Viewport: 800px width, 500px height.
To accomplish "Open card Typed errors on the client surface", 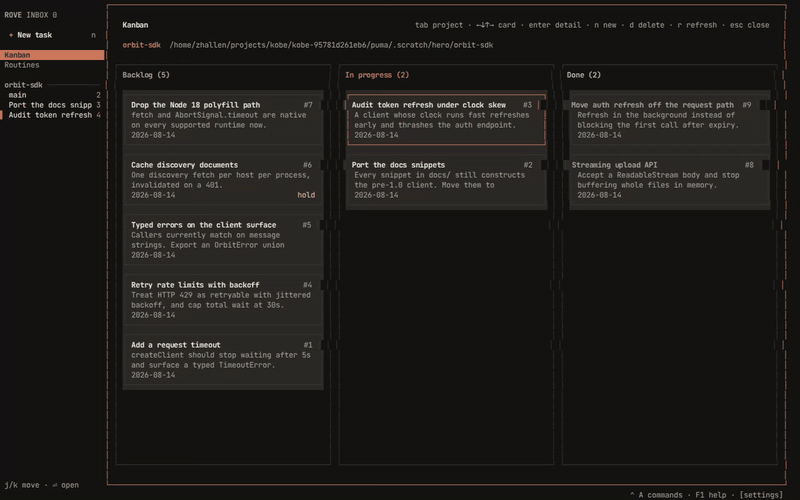I will click(223, 240).
